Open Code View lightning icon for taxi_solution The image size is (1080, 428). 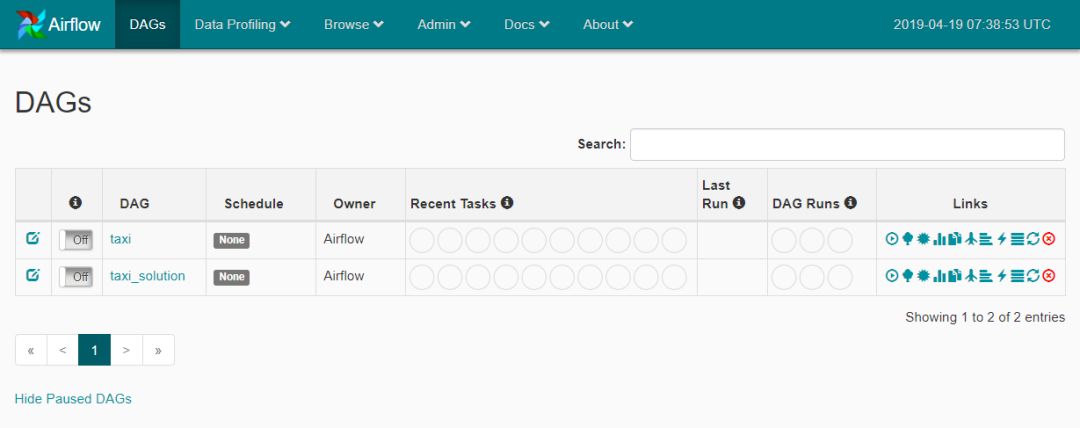(x=1001, y=276)
